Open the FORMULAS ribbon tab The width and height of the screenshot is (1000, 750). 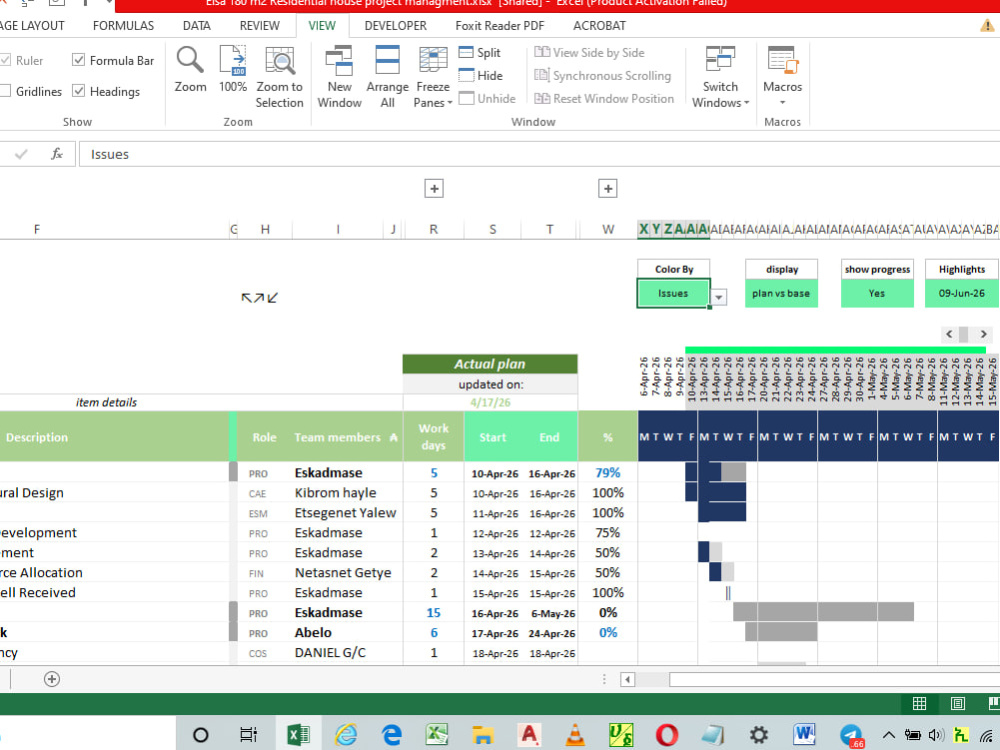[x=123, y=26]
